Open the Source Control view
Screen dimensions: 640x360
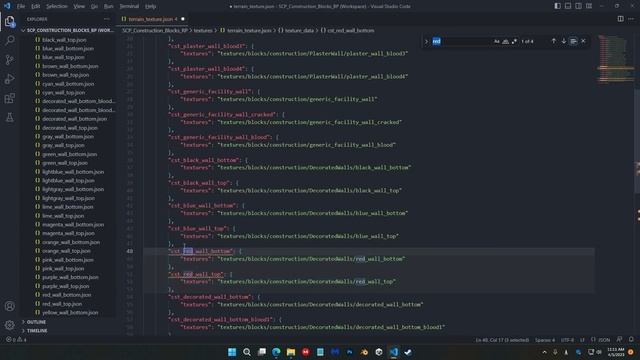coord(10,60)
